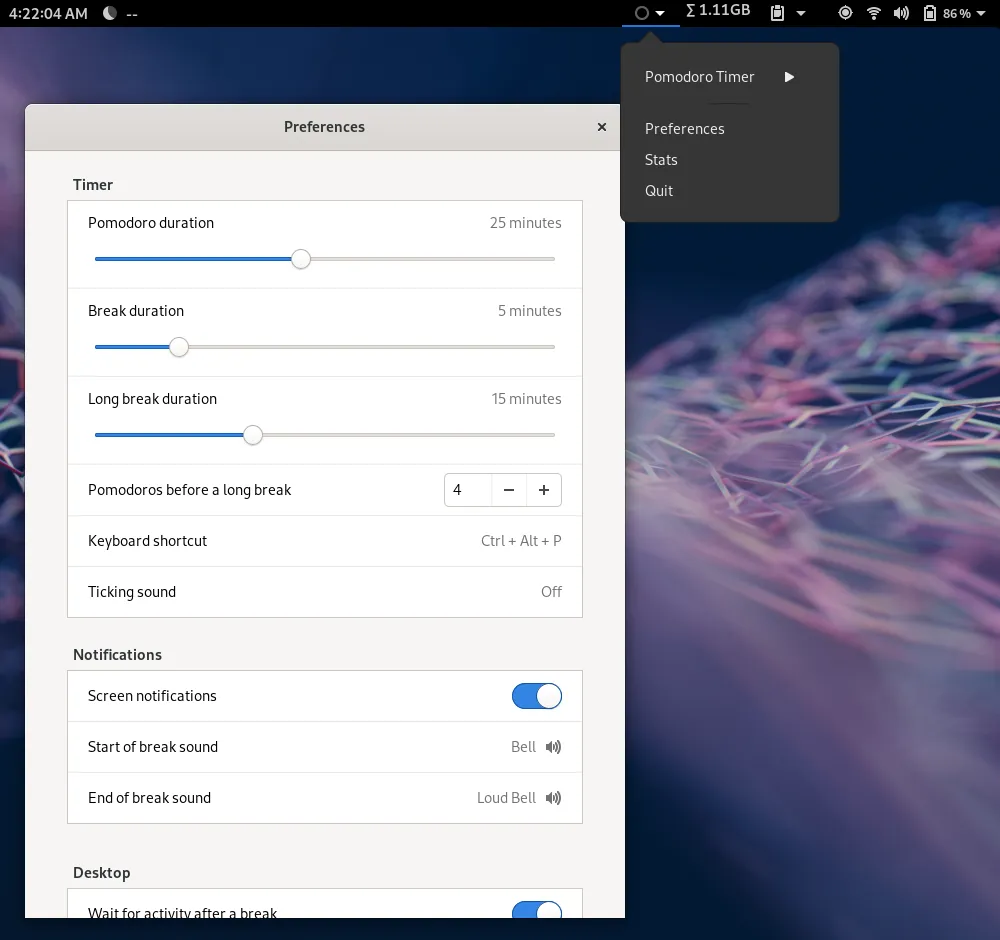Click the Wi-Fi icon in top bar
Viewport: 1000px width, 940px height.
876,13
